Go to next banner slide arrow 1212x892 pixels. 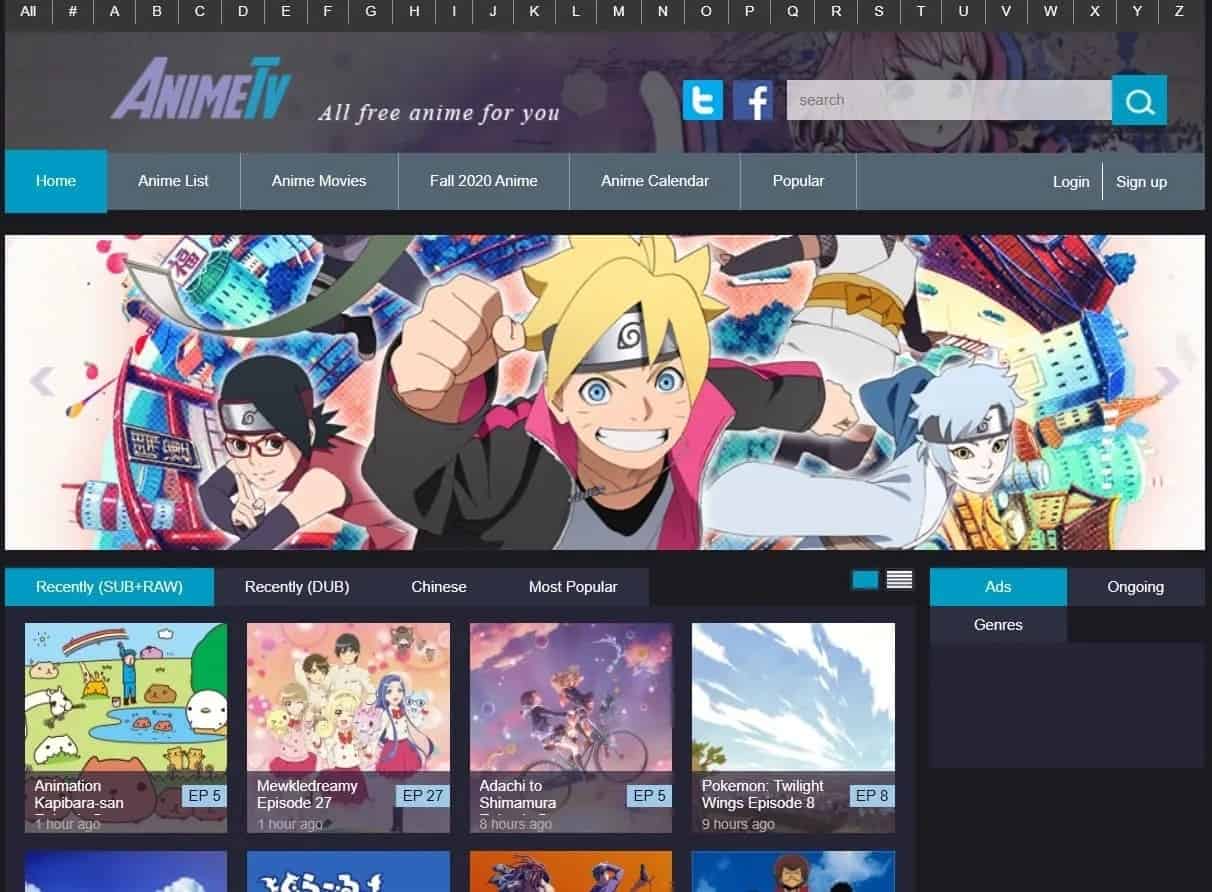pyautogui.click(x=1167, y=381)
